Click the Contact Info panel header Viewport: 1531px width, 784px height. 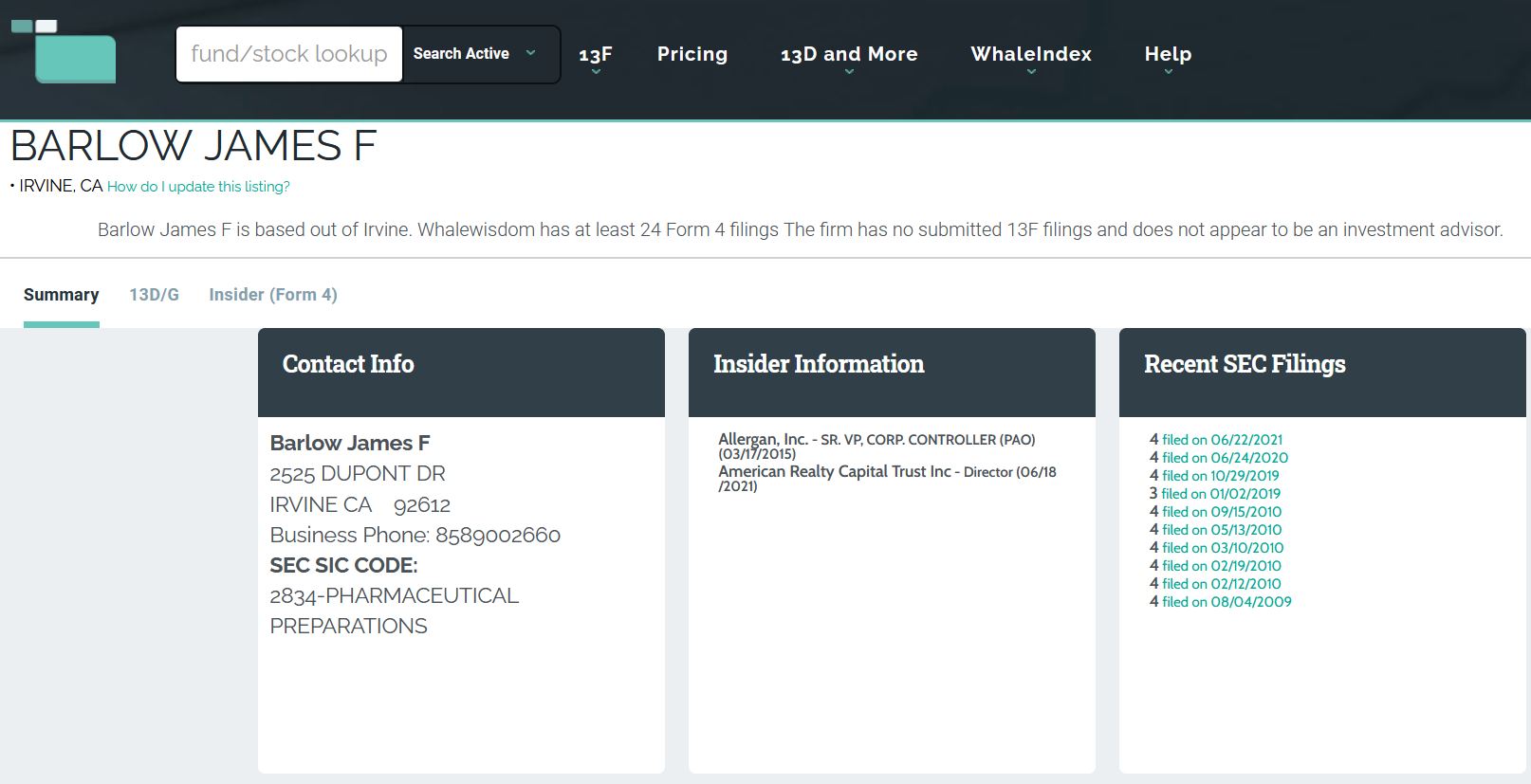[x=461, y=373]
